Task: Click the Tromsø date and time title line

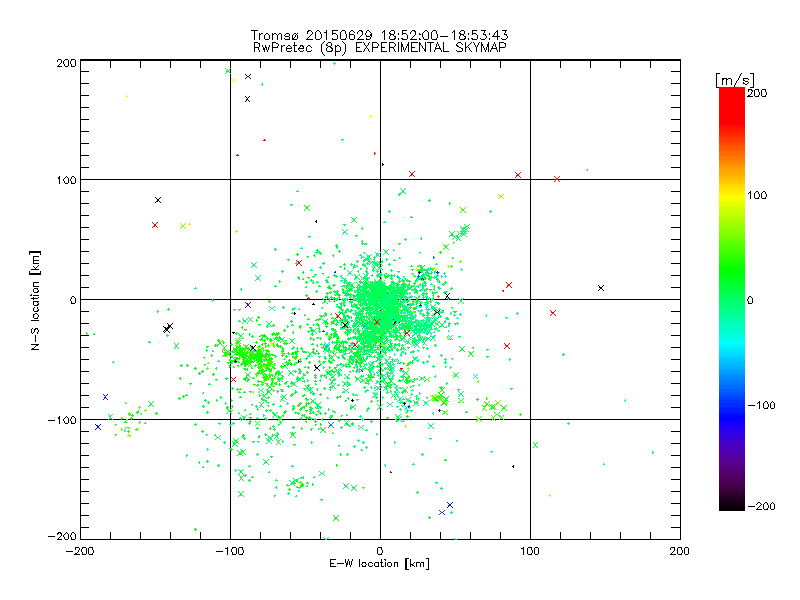Action: 379,35
